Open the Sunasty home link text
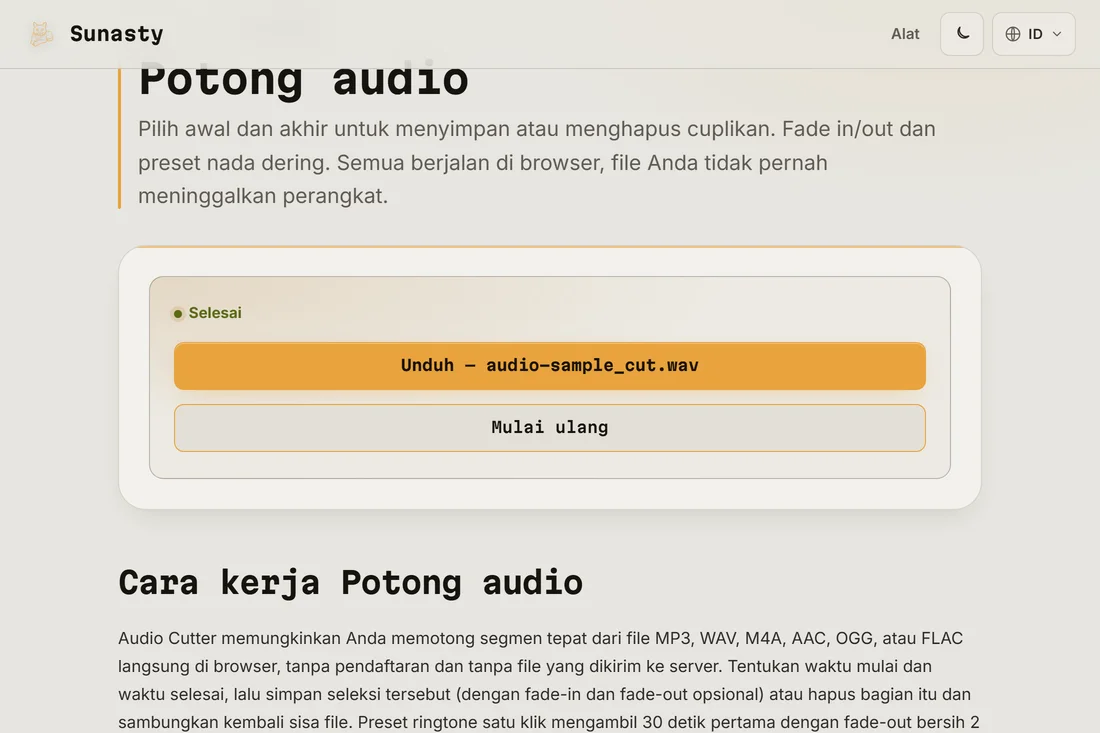 pyautogui.click(x=116, y=34)
